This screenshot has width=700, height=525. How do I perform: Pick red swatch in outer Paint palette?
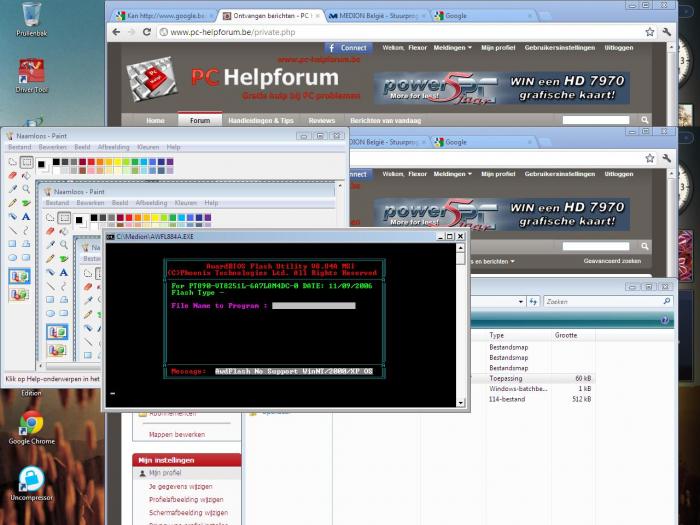(91, 162)
